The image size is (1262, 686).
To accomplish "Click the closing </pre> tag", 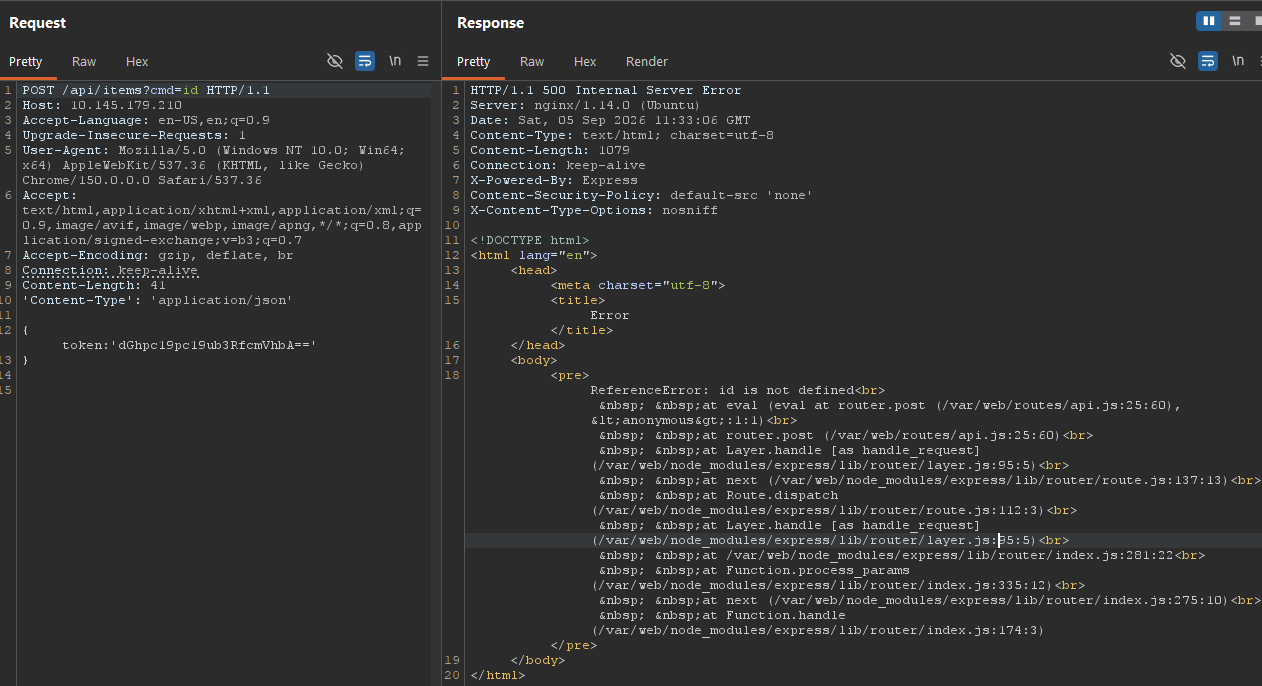I will tap(574, 645).
